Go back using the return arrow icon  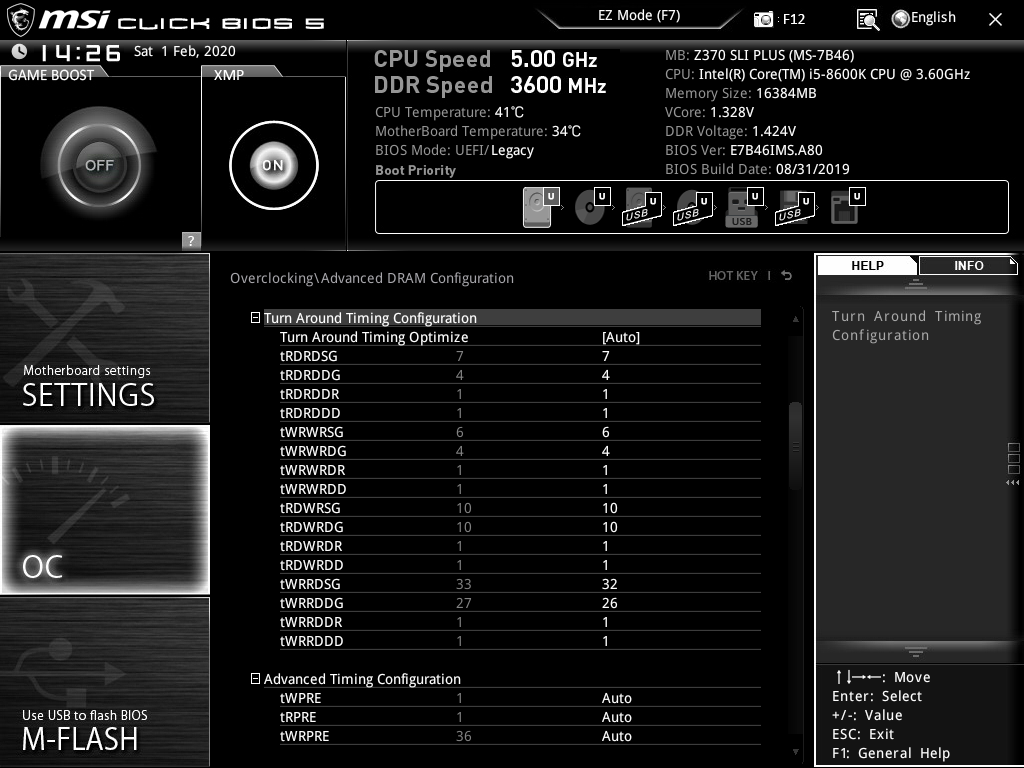[787, 276]
